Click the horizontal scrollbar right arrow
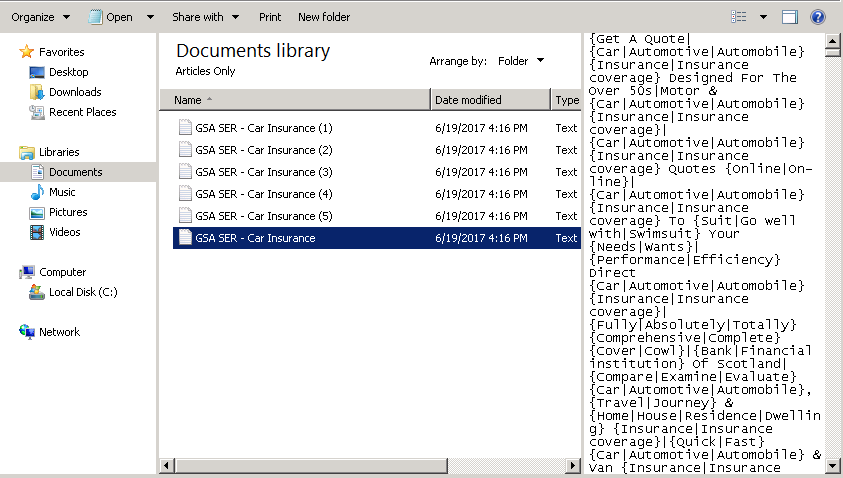 click(573, 466)
